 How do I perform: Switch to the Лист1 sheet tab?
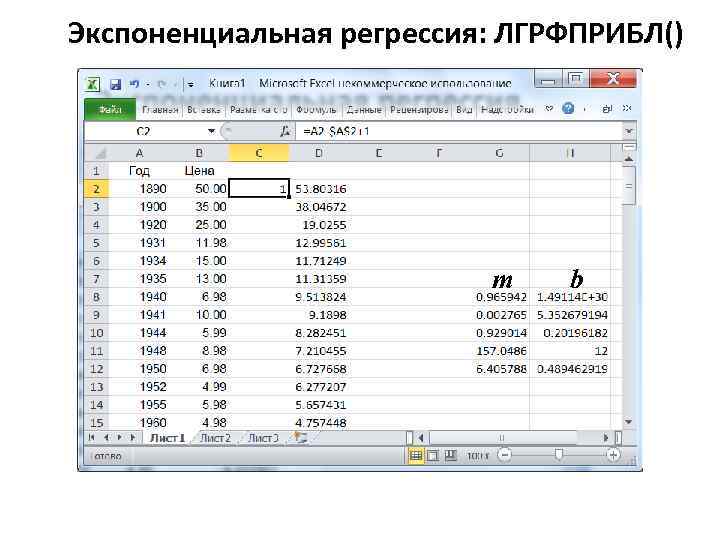167,438
